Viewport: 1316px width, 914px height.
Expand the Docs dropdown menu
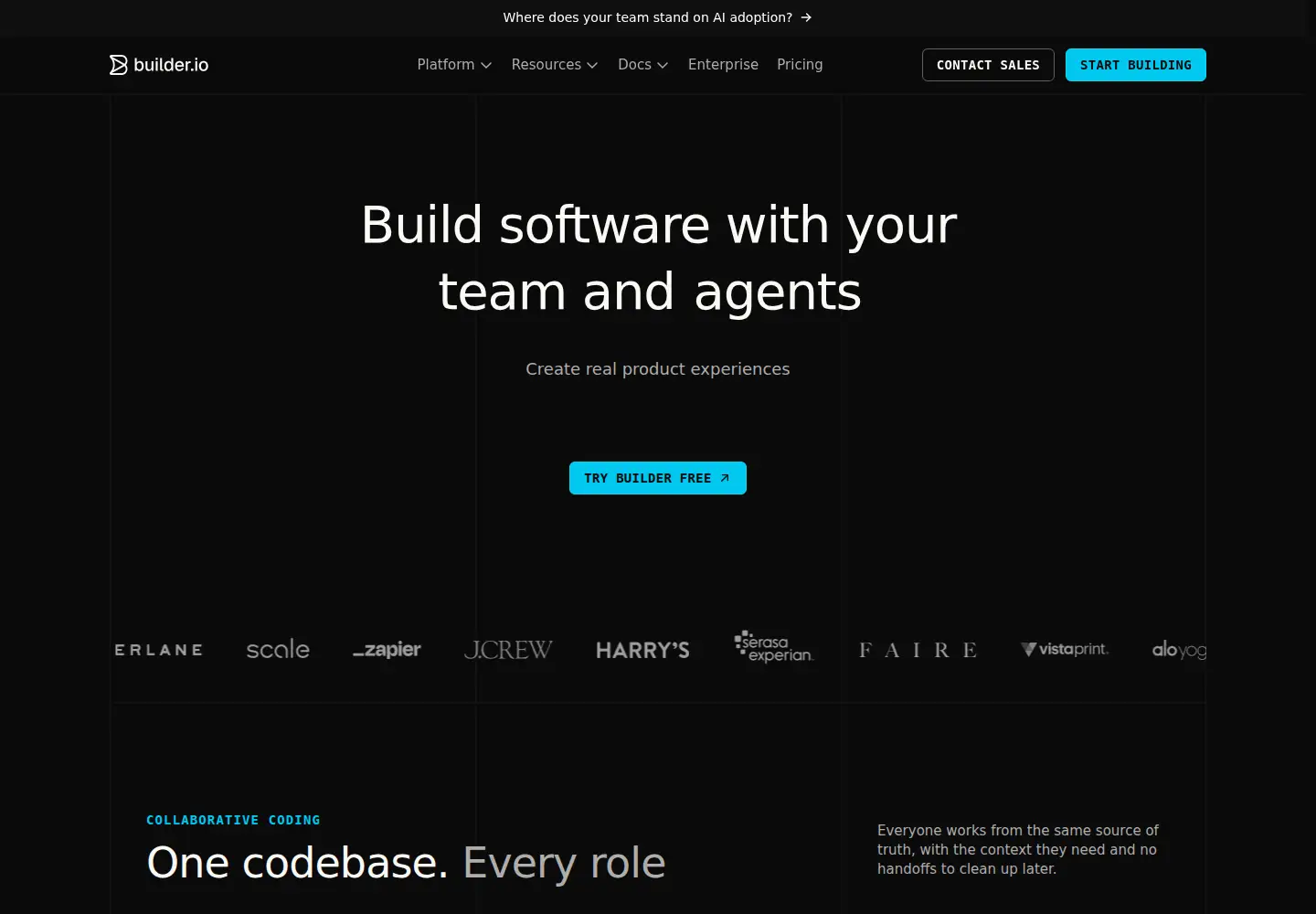pos(643,65)
